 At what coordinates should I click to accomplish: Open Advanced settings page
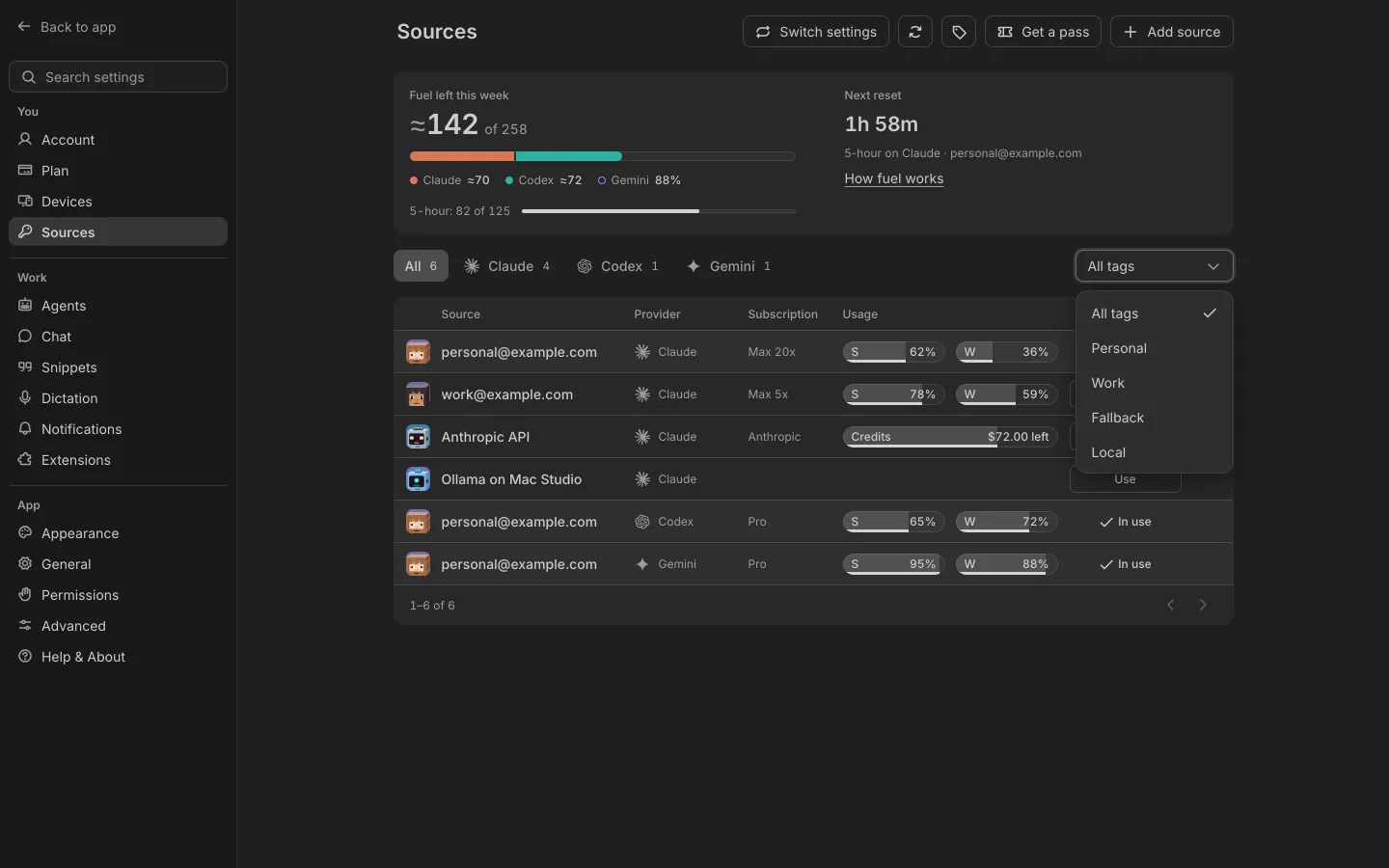118,626
